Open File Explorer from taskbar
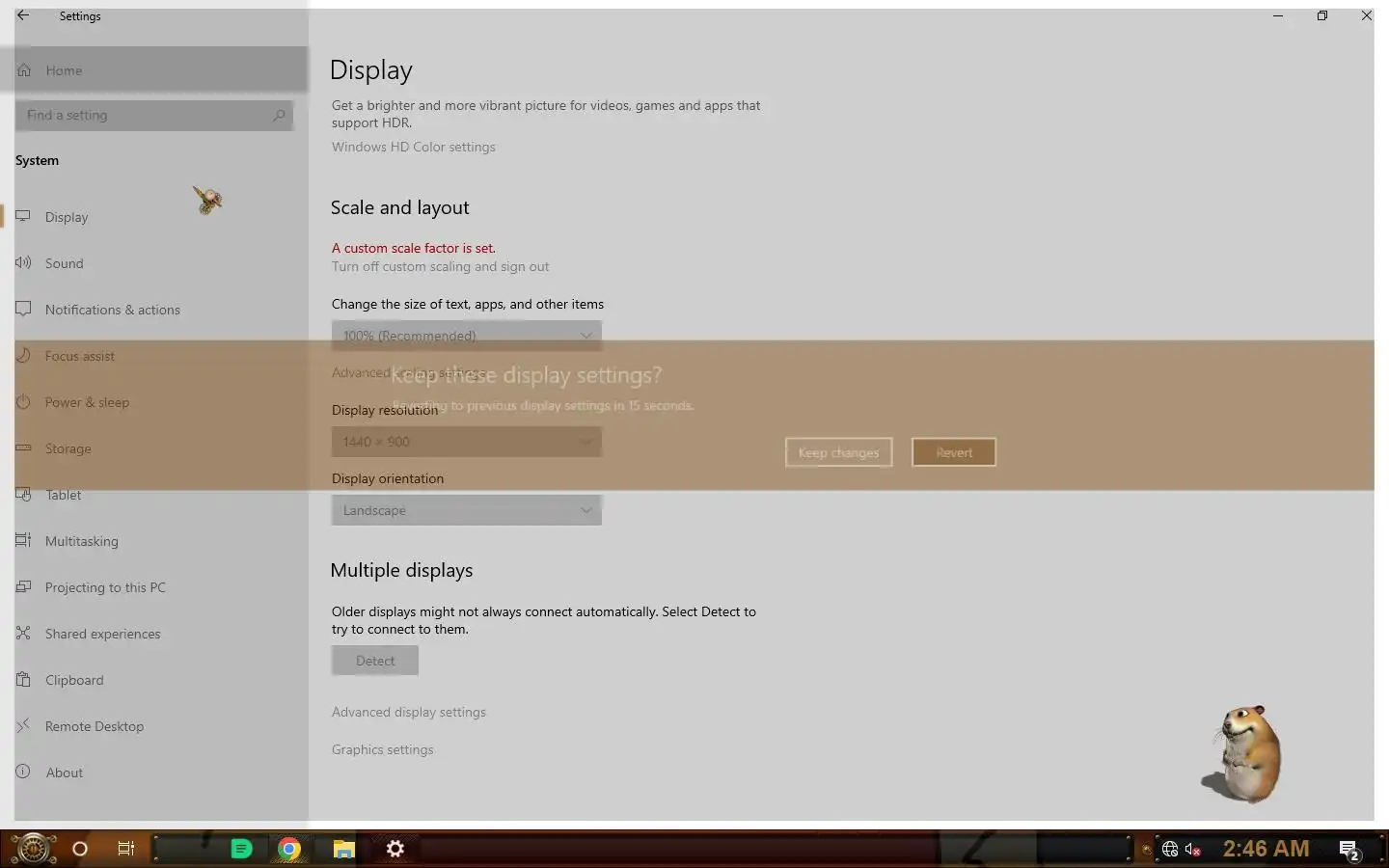1389x868 pixels. click(x=343, y=849)
